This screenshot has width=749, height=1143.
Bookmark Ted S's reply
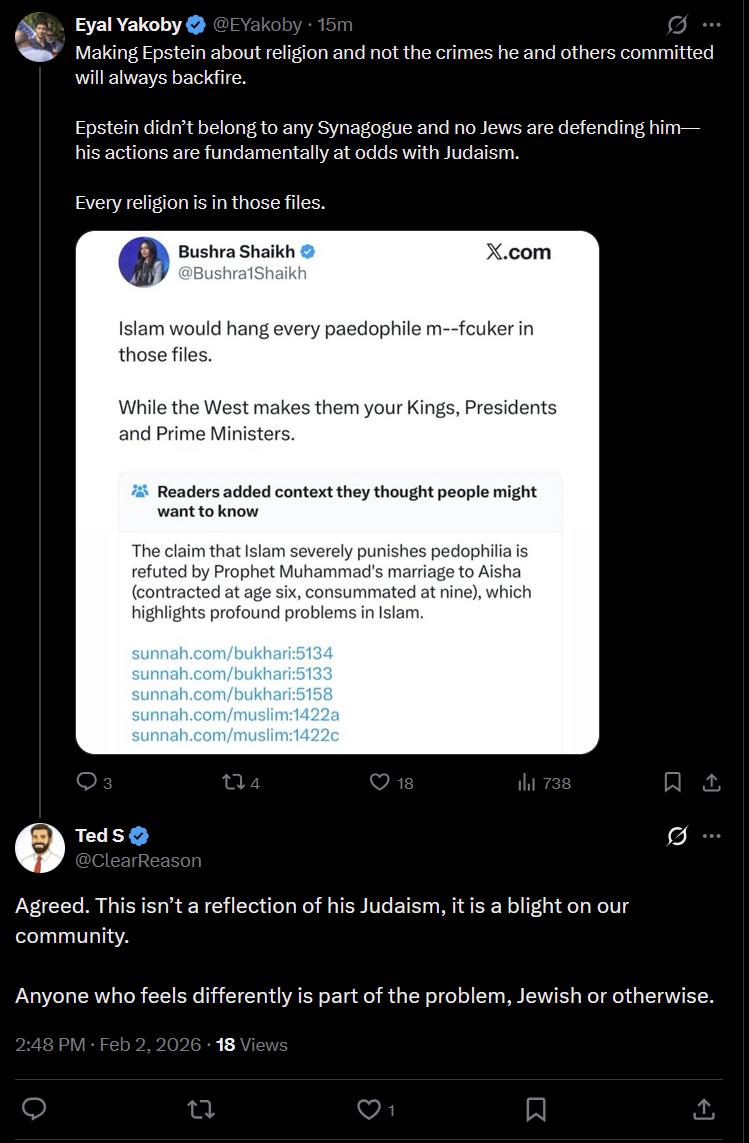coord(536,1108)
